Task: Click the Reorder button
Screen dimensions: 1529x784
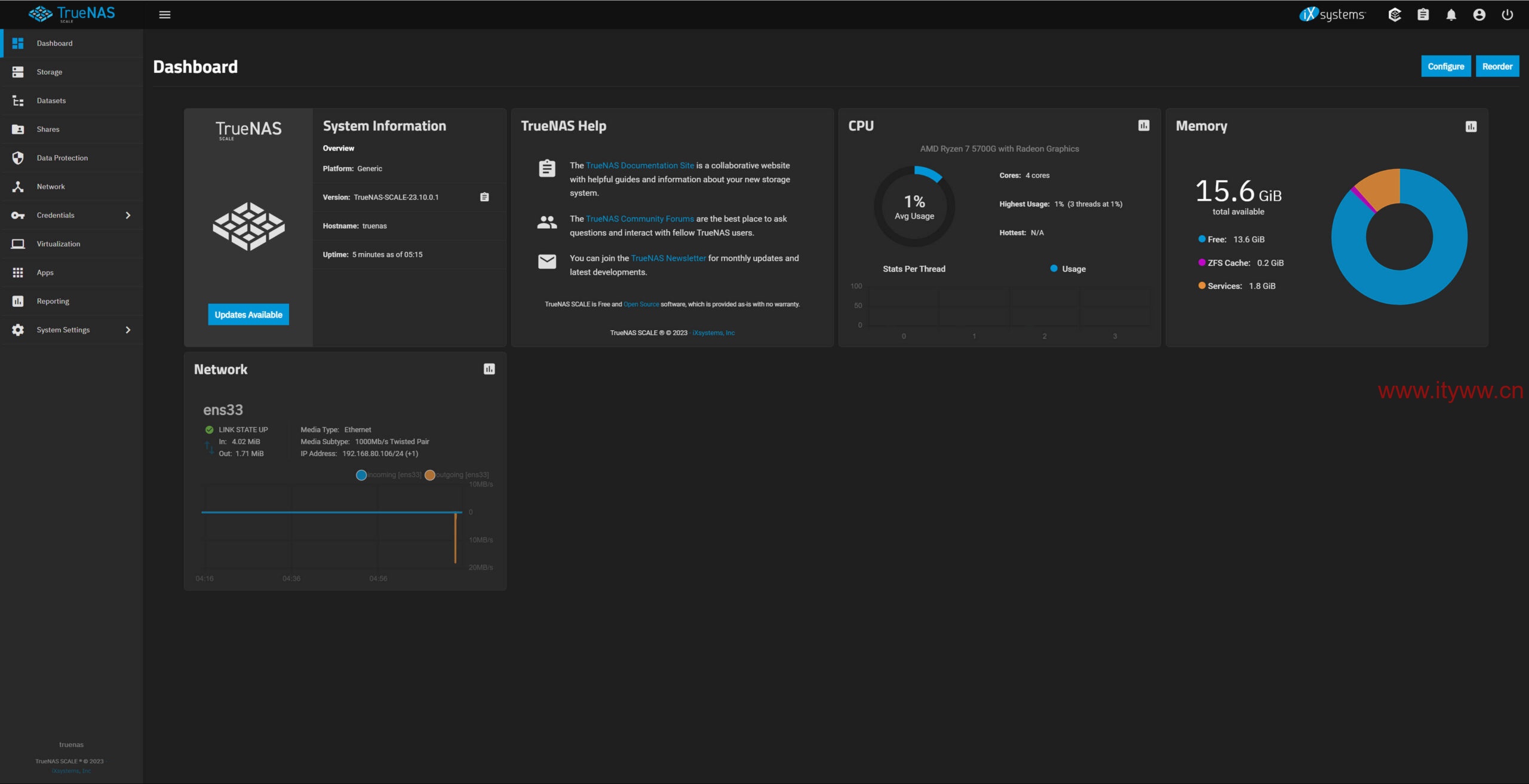Action: tap(1497, 66)
